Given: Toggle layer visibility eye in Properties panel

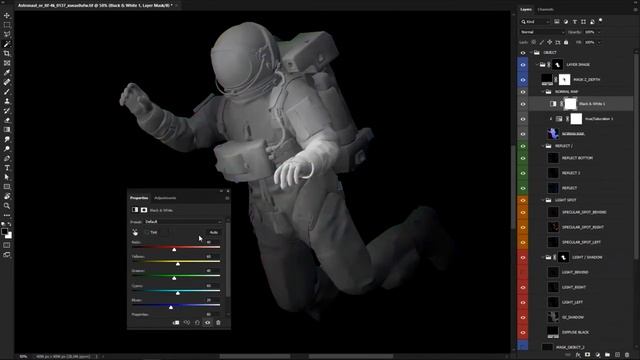Looking at the screenshot, I should pos(208,322).
